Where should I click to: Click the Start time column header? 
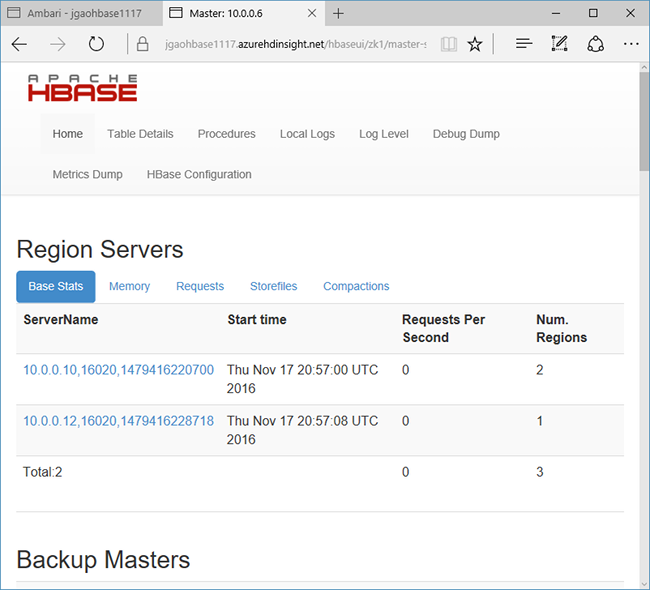pos(257,320)
